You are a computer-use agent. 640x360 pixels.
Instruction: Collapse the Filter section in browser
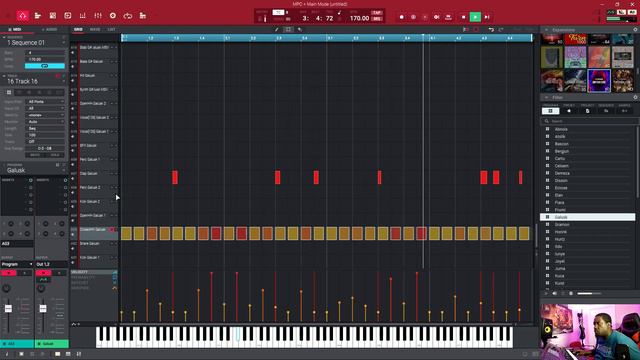(x=547, y=98)
